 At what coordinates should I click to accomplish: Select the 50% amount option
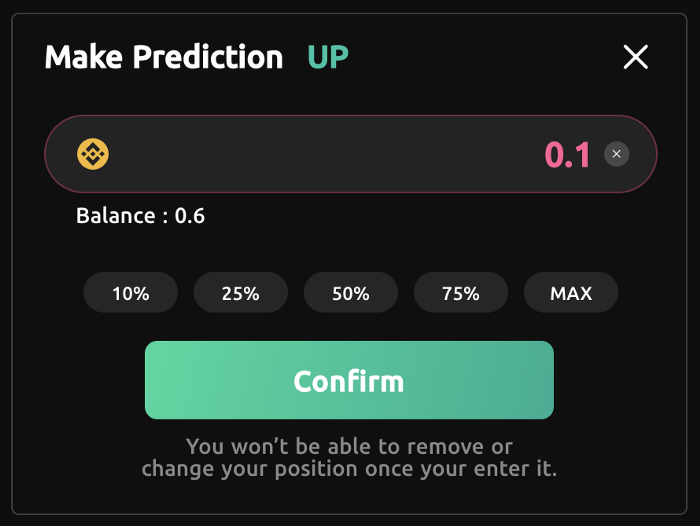[351, 293]
